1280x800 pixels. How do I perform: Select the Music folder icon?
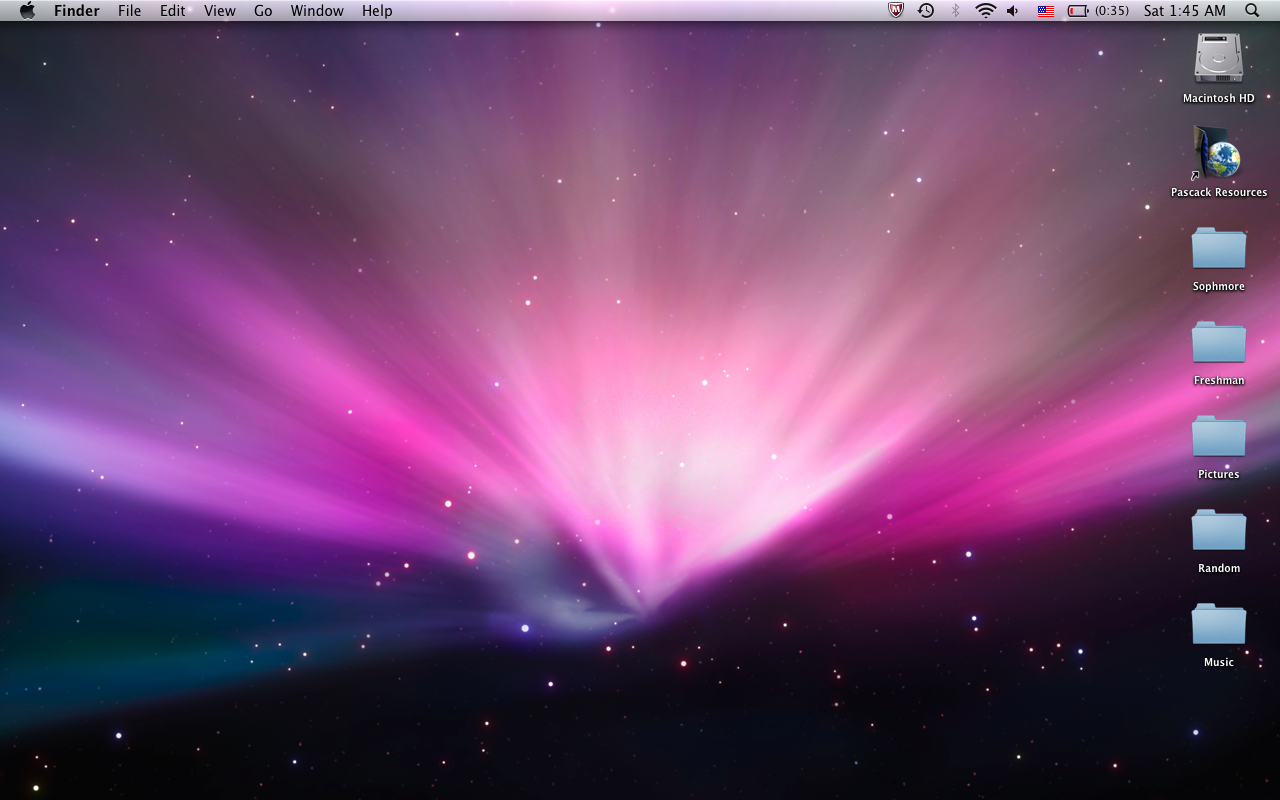pos(1219,624)
